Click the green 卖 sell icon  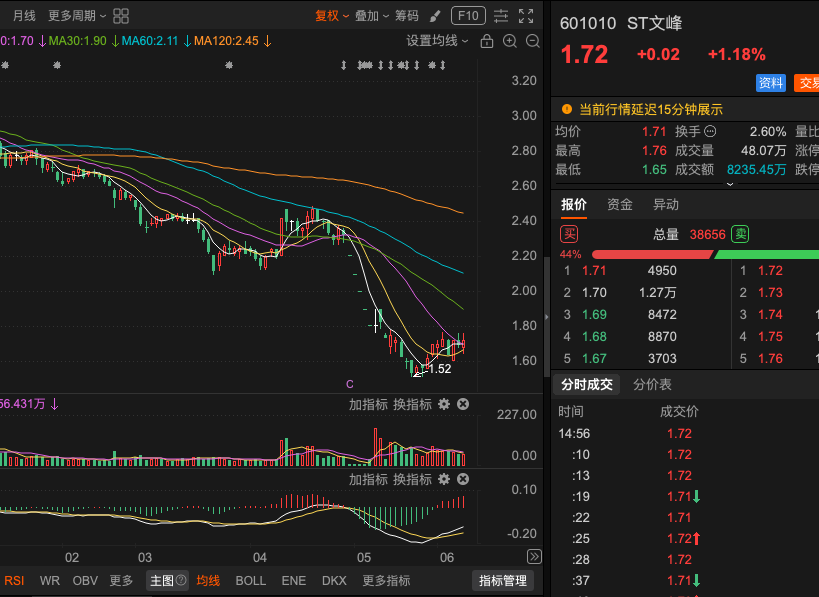coord(740,234)
